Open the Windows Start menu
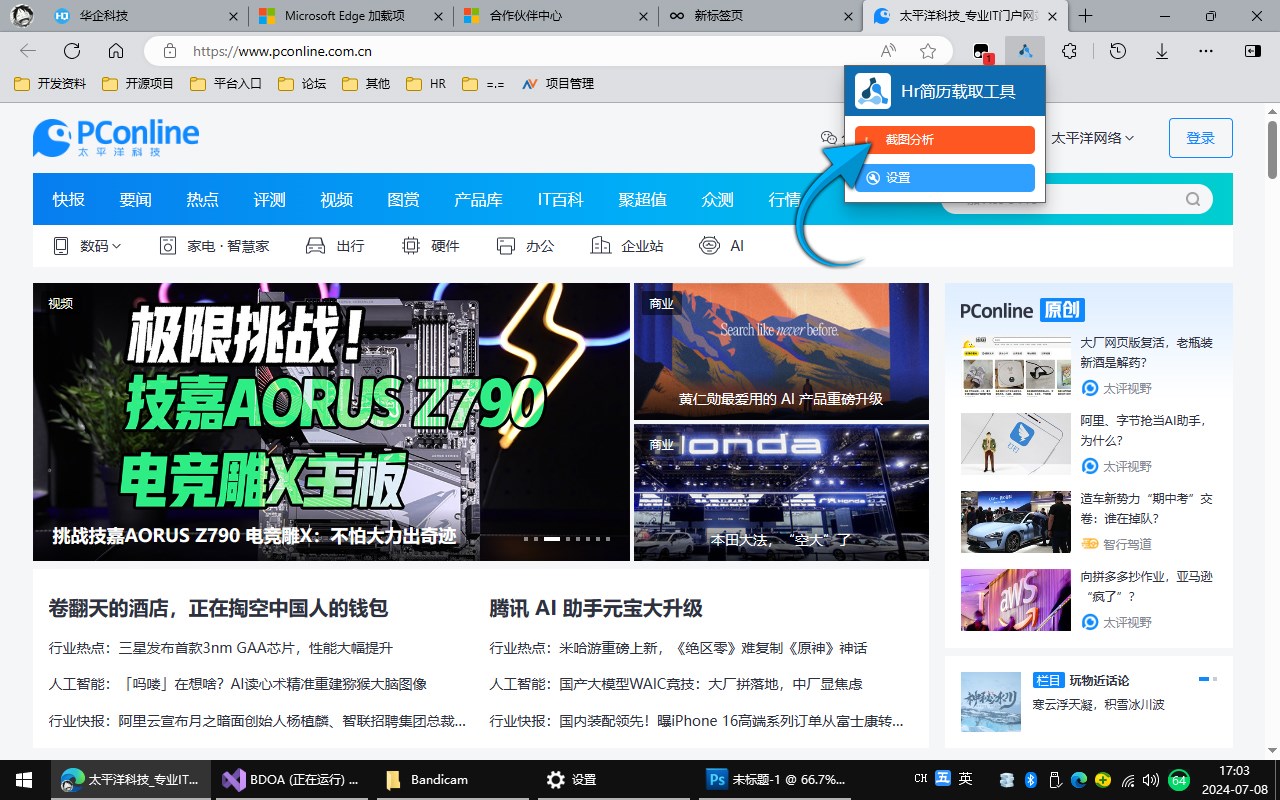The width and height of the screenshot is (1280, 800). point(24,780)
